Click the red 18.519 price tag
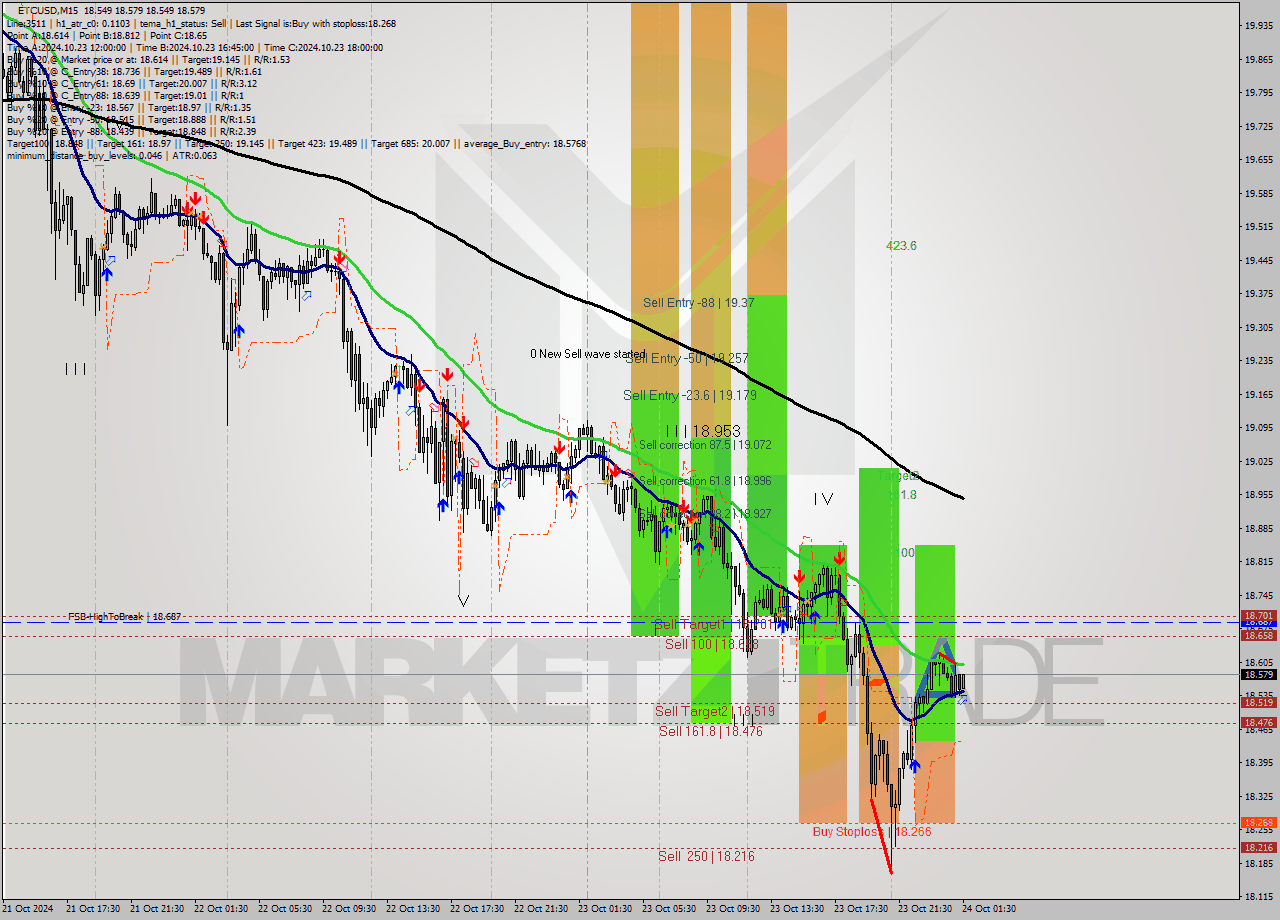 [x=1258, y=702]
